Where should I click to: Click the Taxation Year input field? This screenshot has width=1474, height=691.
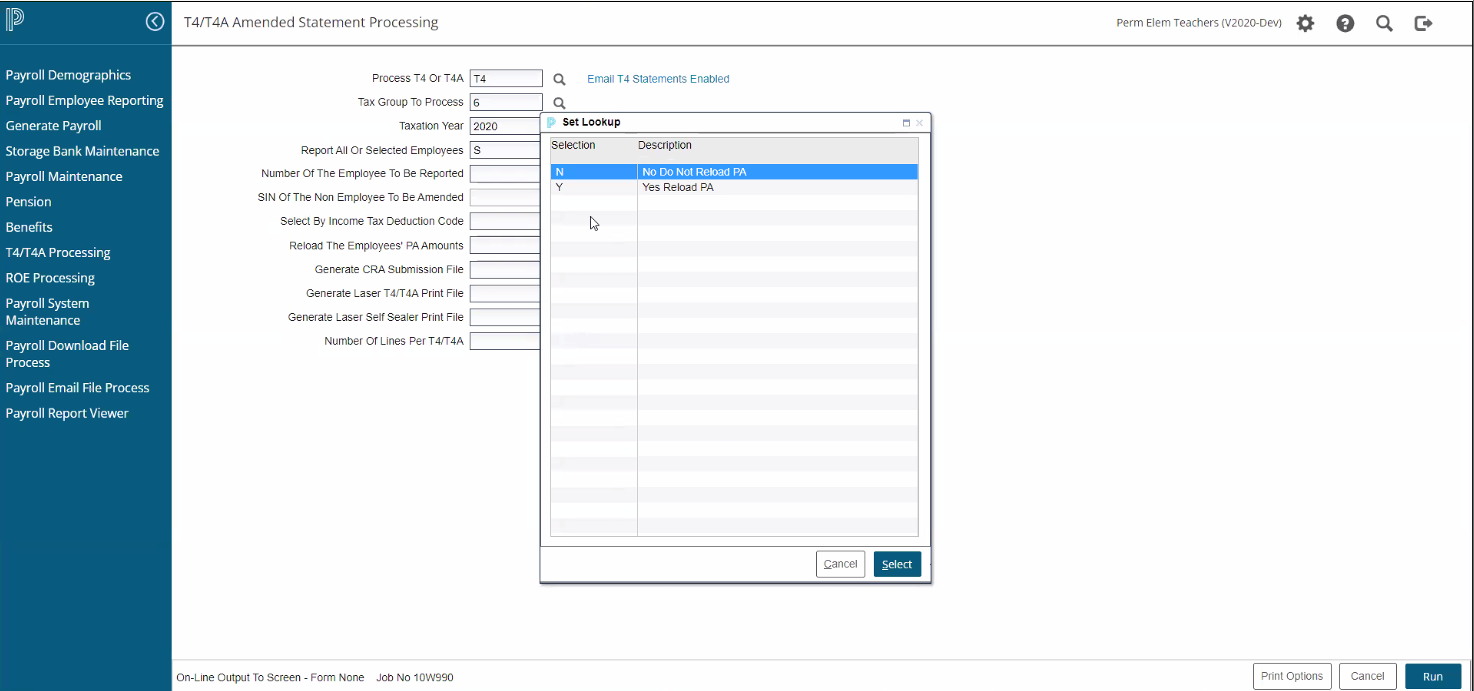pyautogui.click(x=505, y=127)
